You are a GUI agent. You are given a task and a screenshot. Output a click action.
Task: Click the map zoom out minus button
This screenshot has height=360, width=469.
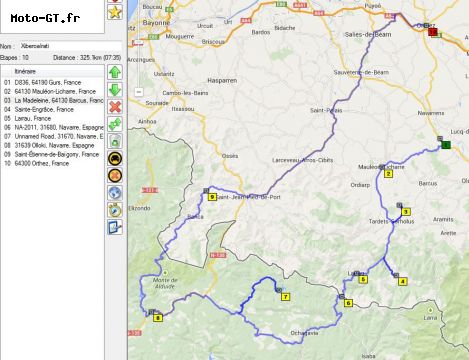coord(139,92)
